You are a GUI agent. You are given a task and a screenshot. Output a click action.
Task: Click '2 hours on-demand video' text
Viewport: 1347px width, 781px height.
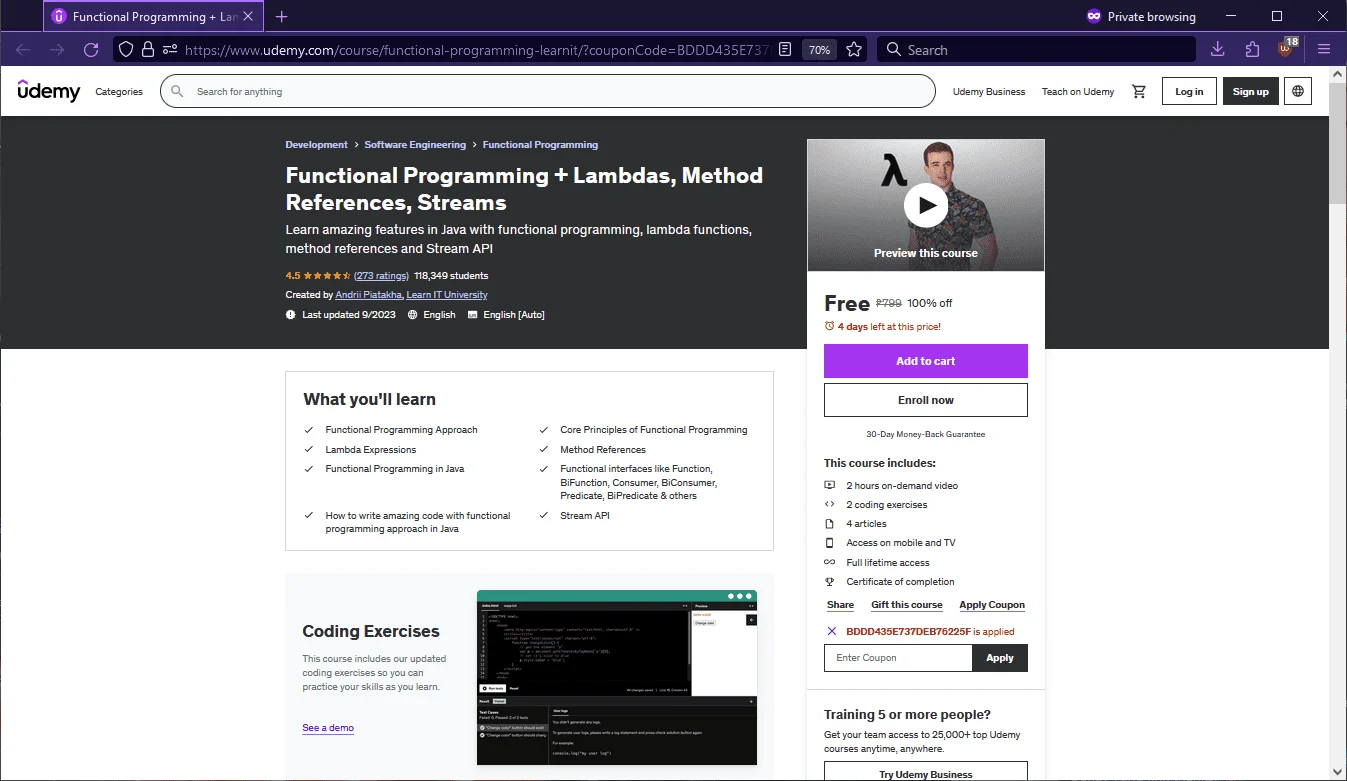902,486
